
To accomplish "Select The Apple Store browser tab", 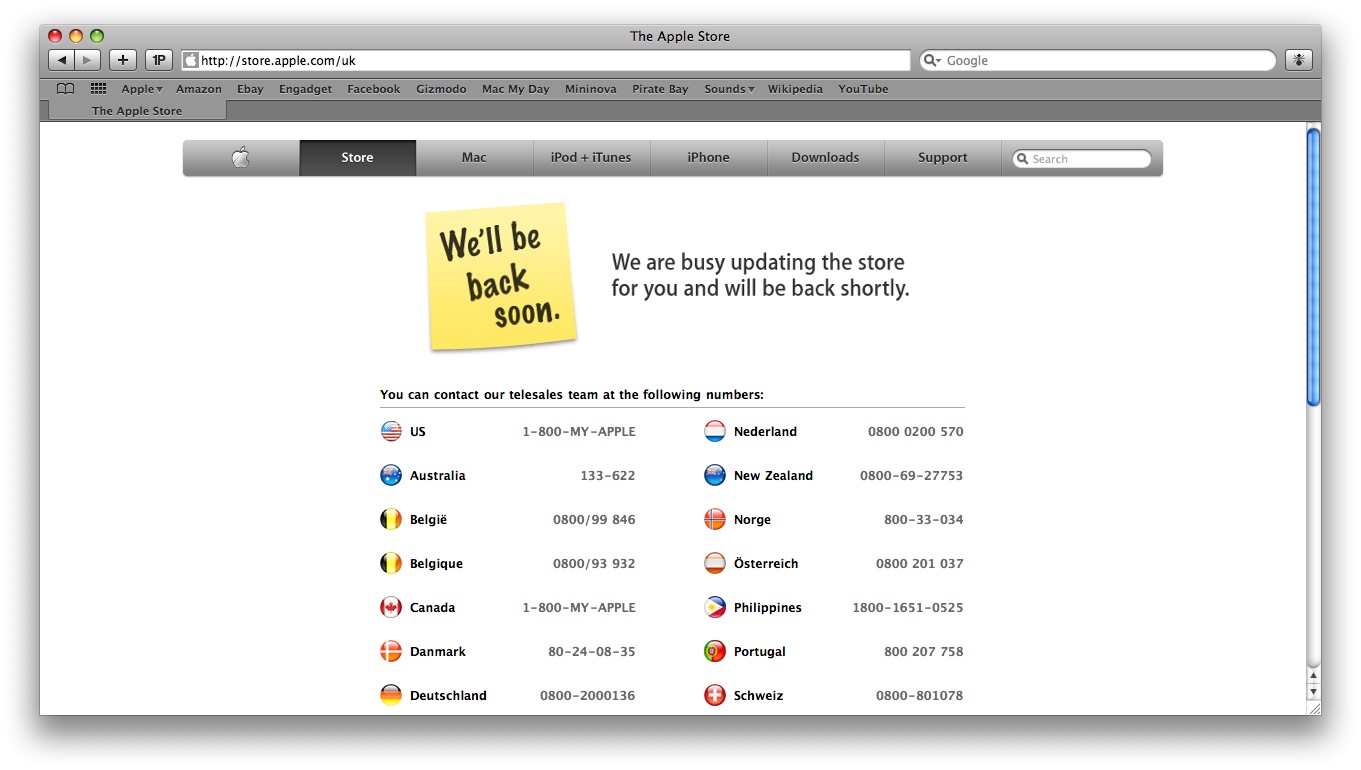I will click(x=137, y=111).
